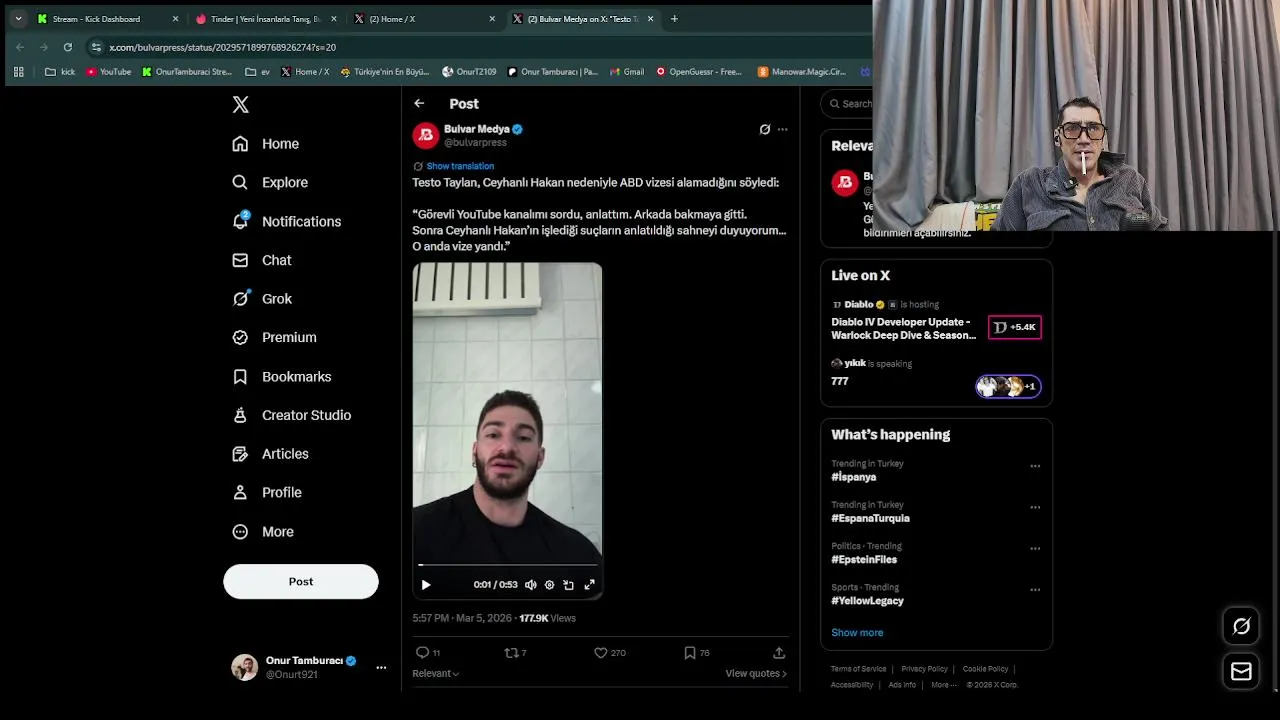Open Diablo IV Developer Update live
This screenshot has width=1280, height=720.
[x=903, y=329]
